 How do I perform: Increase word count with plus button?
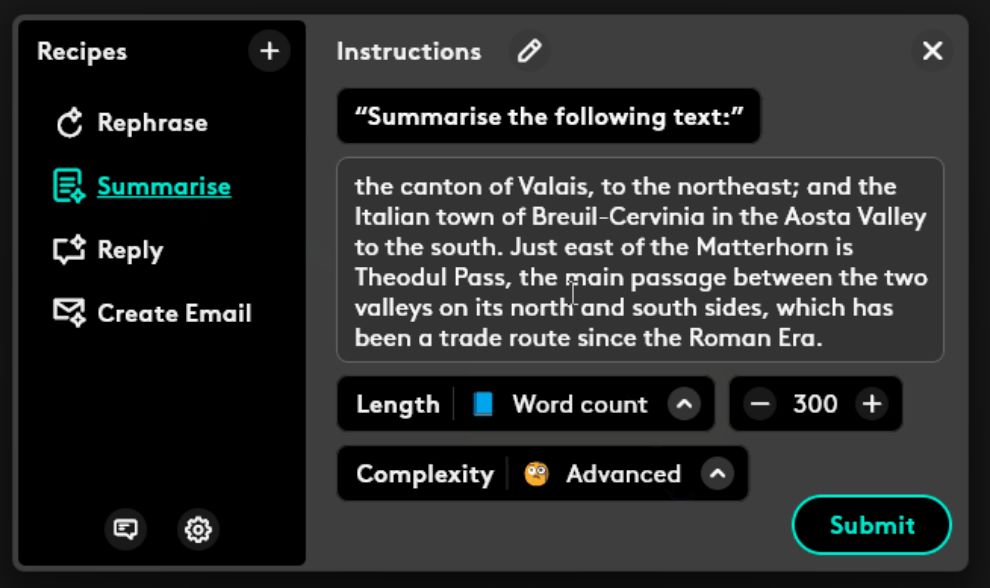coord(872,404)
